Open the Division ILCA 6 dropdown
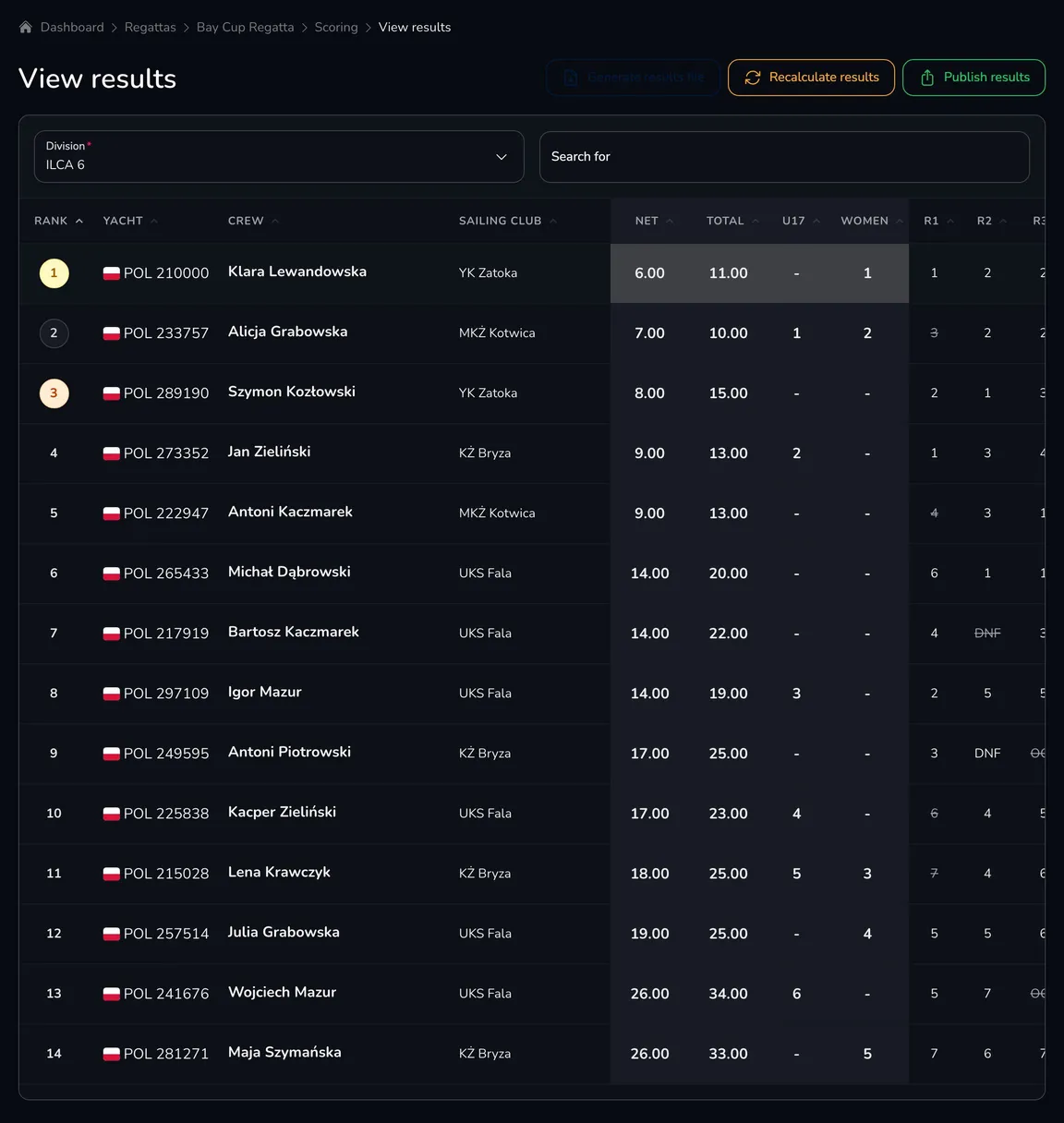1064x1123 pixels. [x=279, y=157]
